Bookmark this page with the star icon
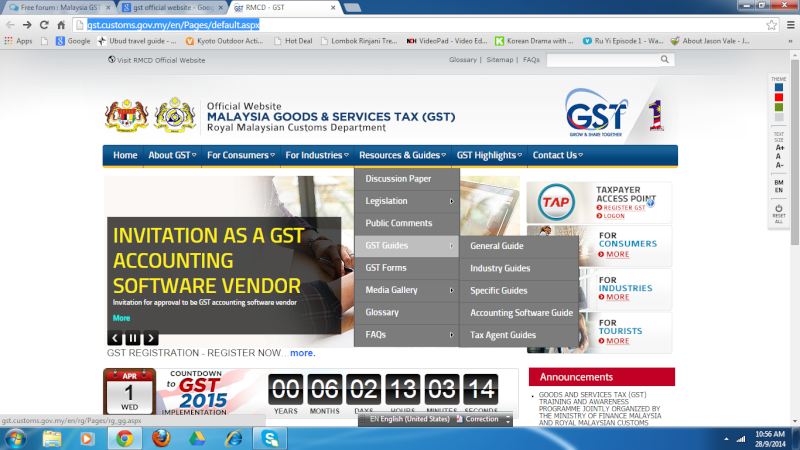Viewport: 800px width, 450px height. click(x=771, y=24)
